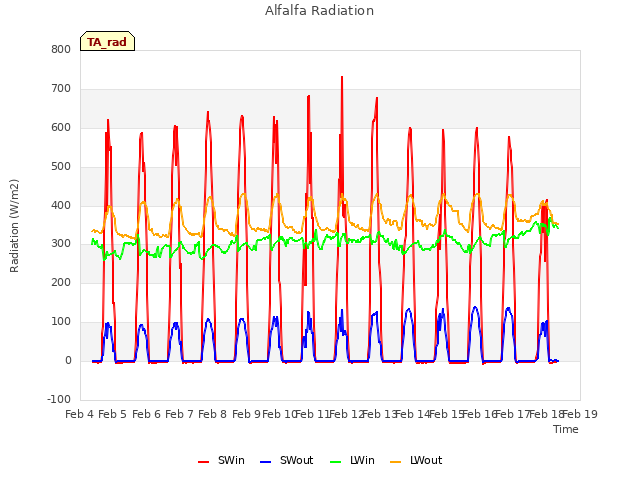The width and height of the screenshot is (640, 480).
Task: Click the Feb 4 x-axis label
Action: point(80,414)
